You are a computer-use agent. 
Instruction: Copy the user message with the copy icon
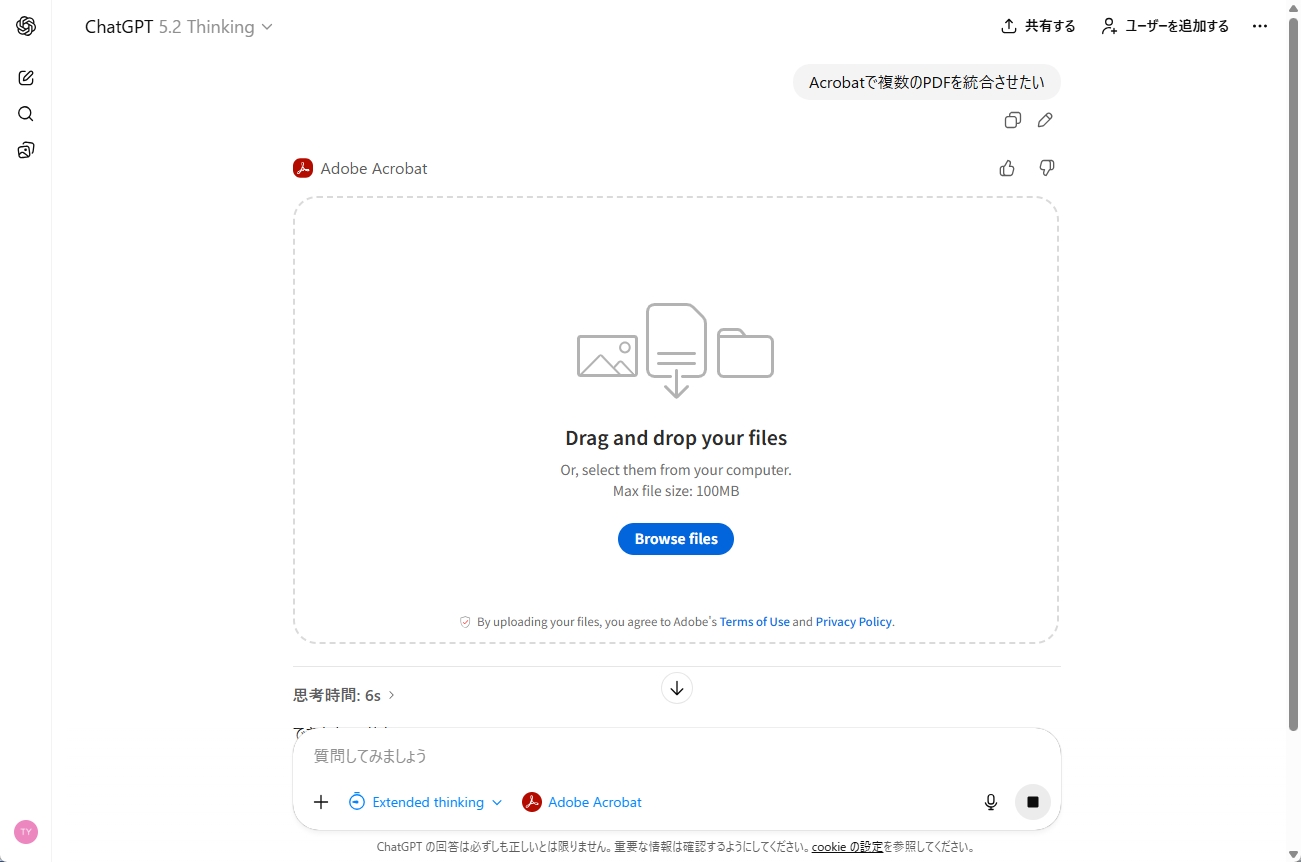coord(1012,120)
